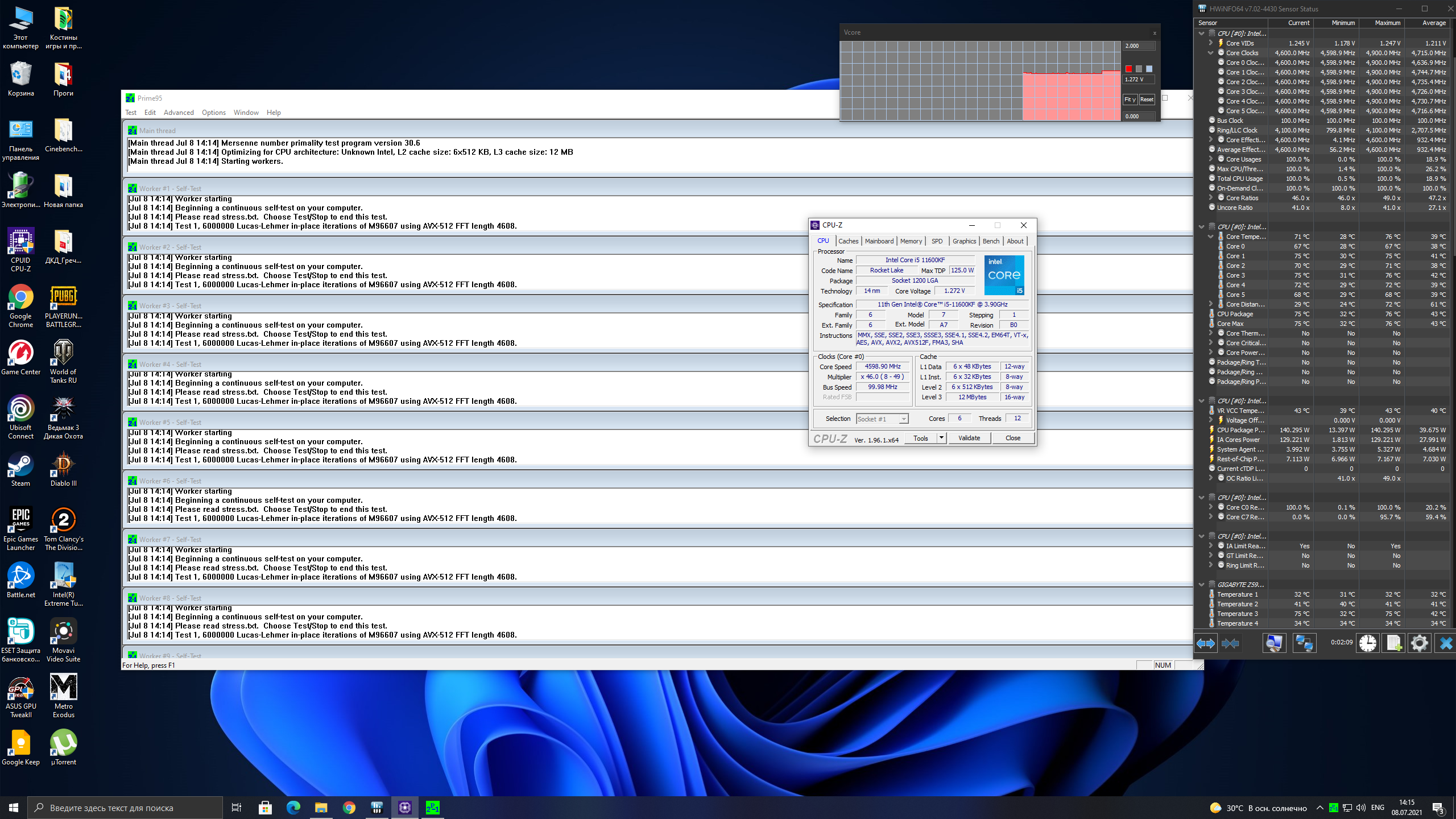Image resolution: width=1456 pixels, height=819 pixels.
Task: Click HWiNFO monitor magnifier icon
Action: pos(1274,643)
